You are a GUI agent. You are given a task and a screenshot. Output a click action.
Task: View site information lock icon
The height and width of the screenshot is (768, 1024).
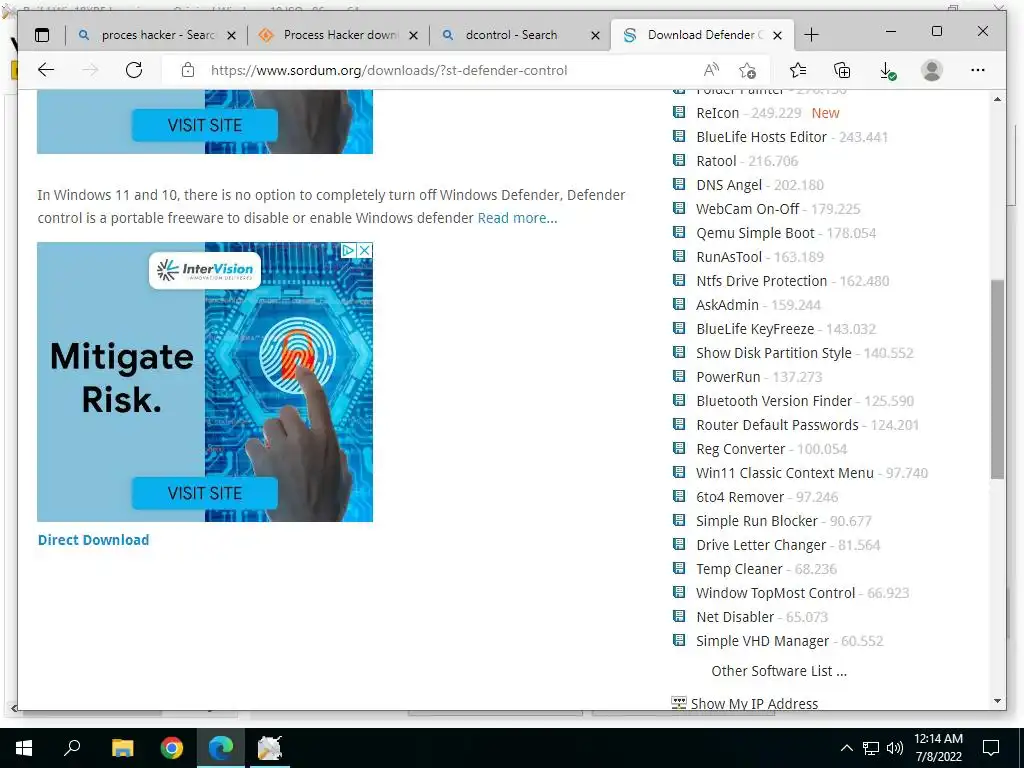187,70
